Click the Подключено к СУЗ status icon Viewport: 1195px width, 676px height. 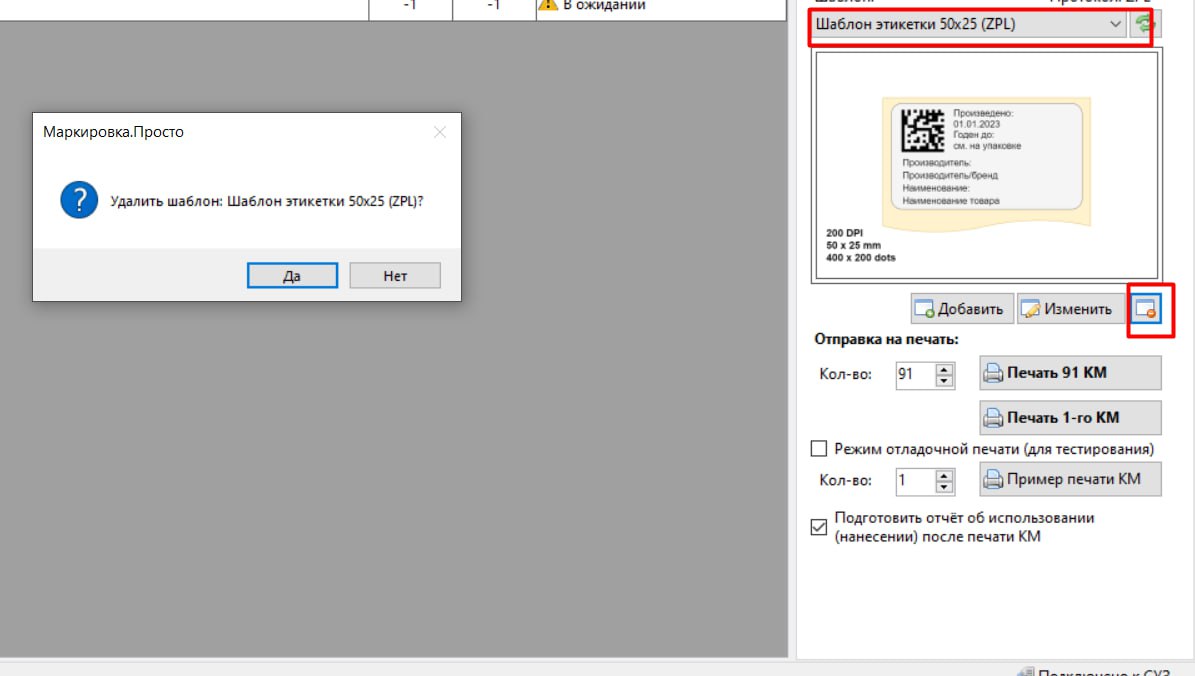point(1023,672)
